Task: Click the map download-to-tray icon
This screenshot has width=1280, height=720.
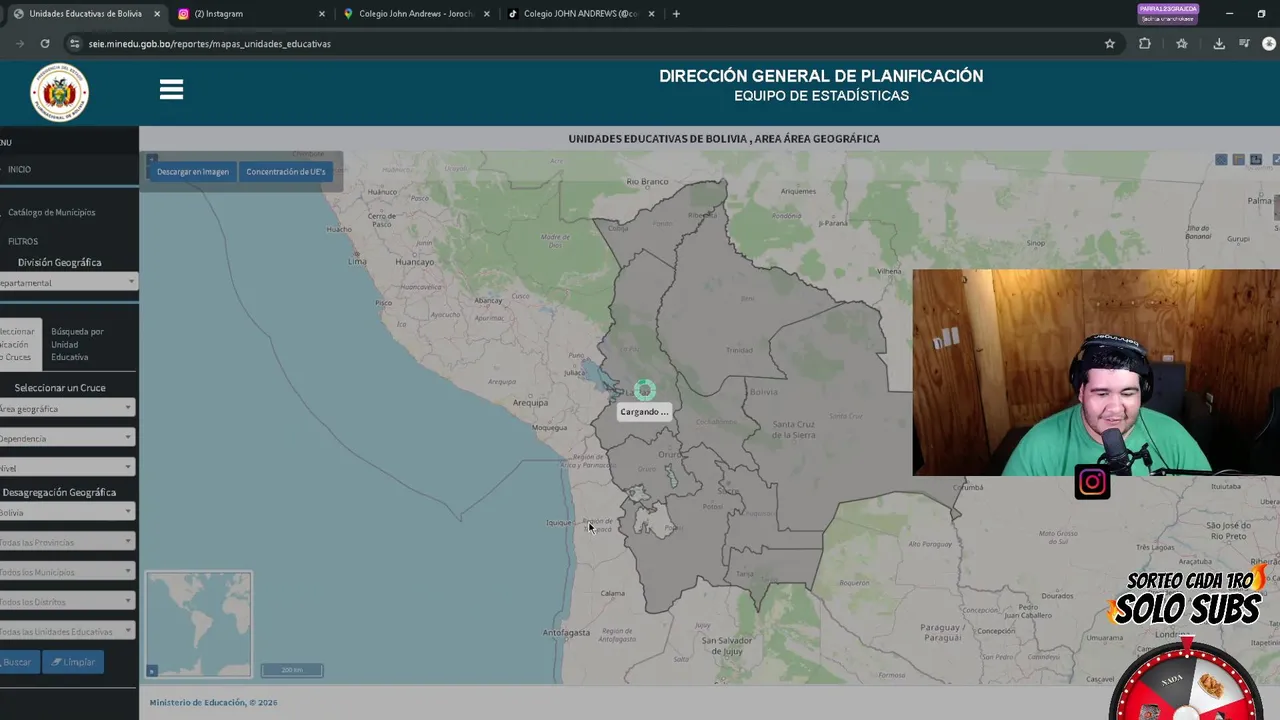Action: click(x=1256, y=160)
